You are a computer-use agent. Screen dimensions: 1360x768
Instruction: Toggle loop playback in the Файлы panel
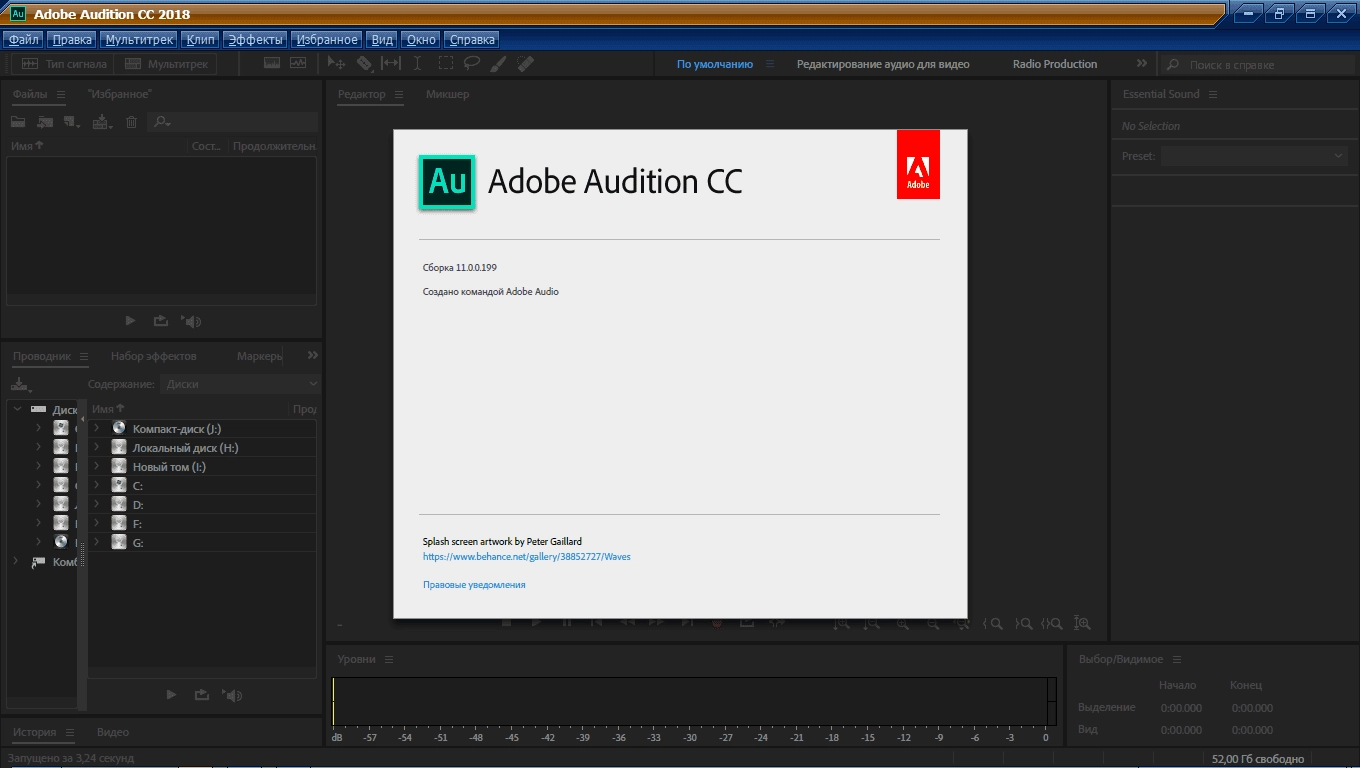(160, 321)
